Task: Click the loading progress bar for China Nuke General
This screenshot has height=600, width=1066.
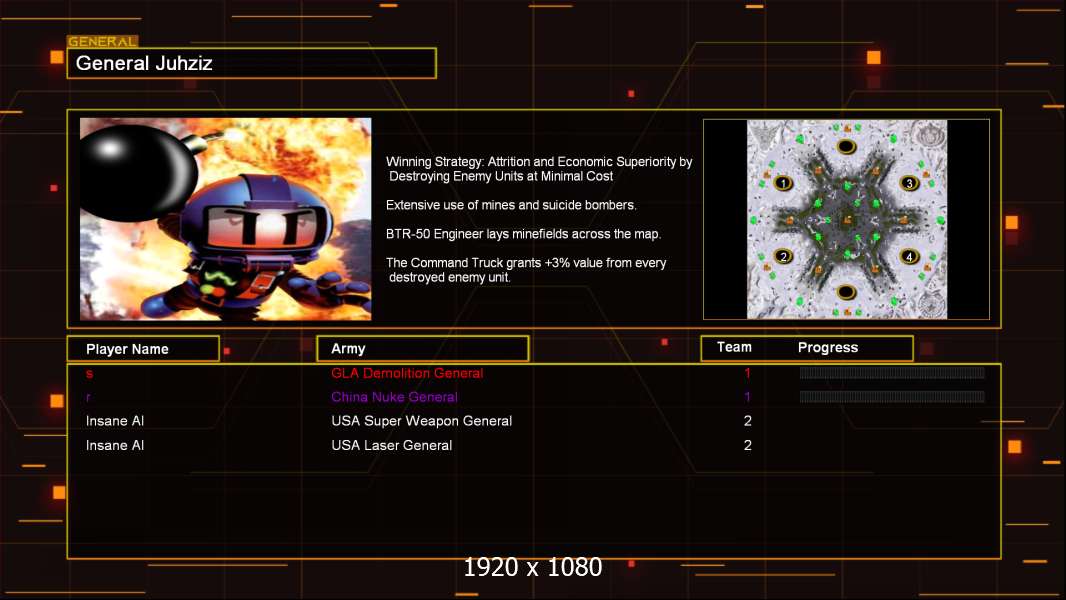Action: (x=892, y=397)
